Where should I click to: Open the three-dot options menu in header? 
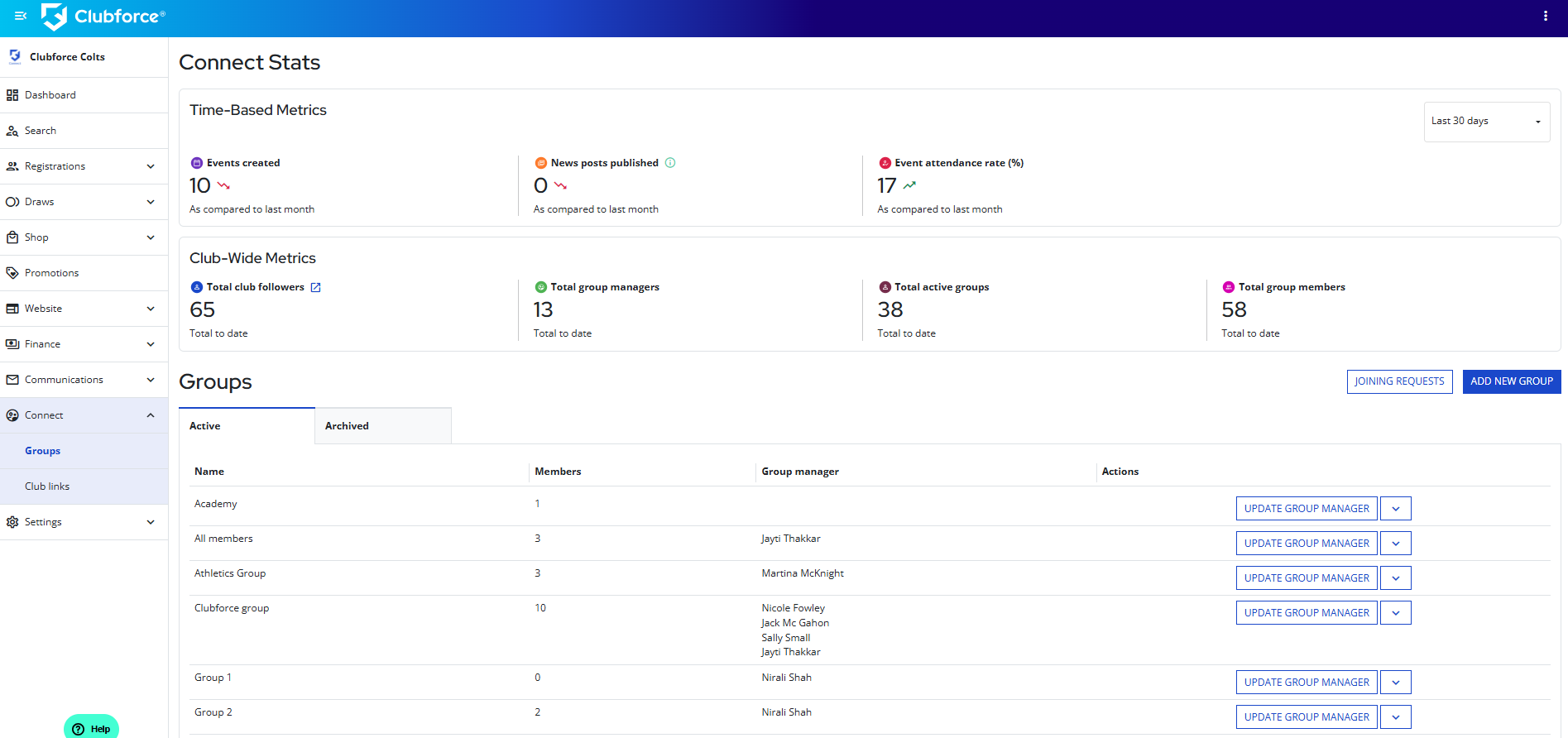point(1545,16)
